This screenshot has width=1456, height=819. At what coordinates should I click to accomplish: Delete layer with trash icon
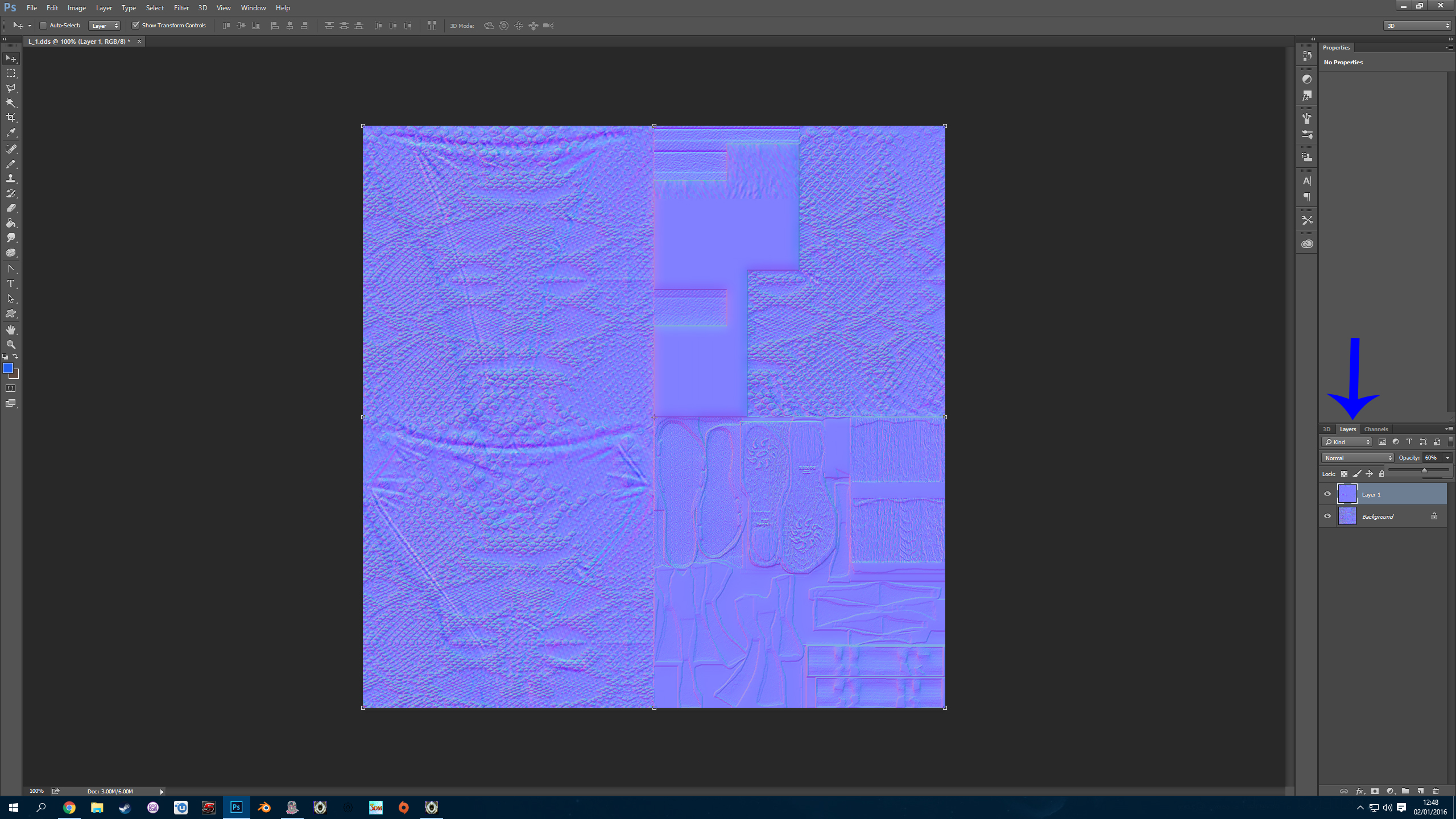pyautogui.click(x=1436, y=791)
